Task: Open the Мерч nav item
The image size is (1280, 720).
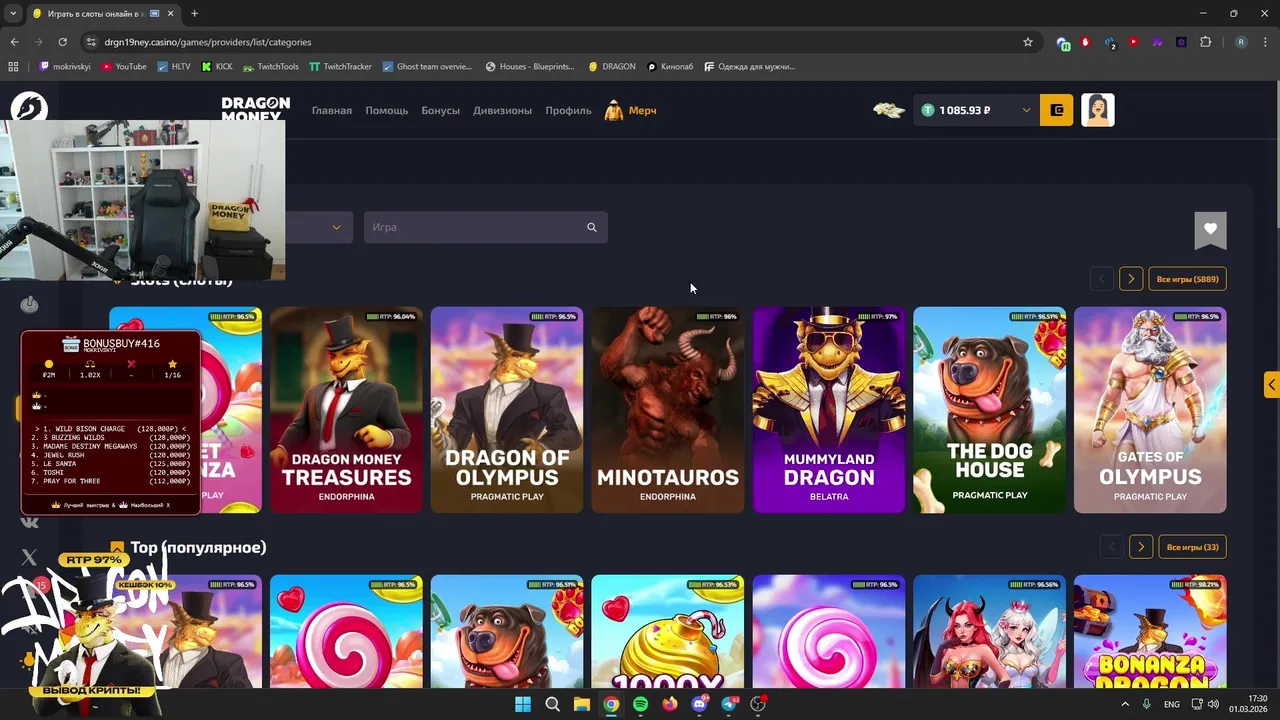Action: coord(631,110)
